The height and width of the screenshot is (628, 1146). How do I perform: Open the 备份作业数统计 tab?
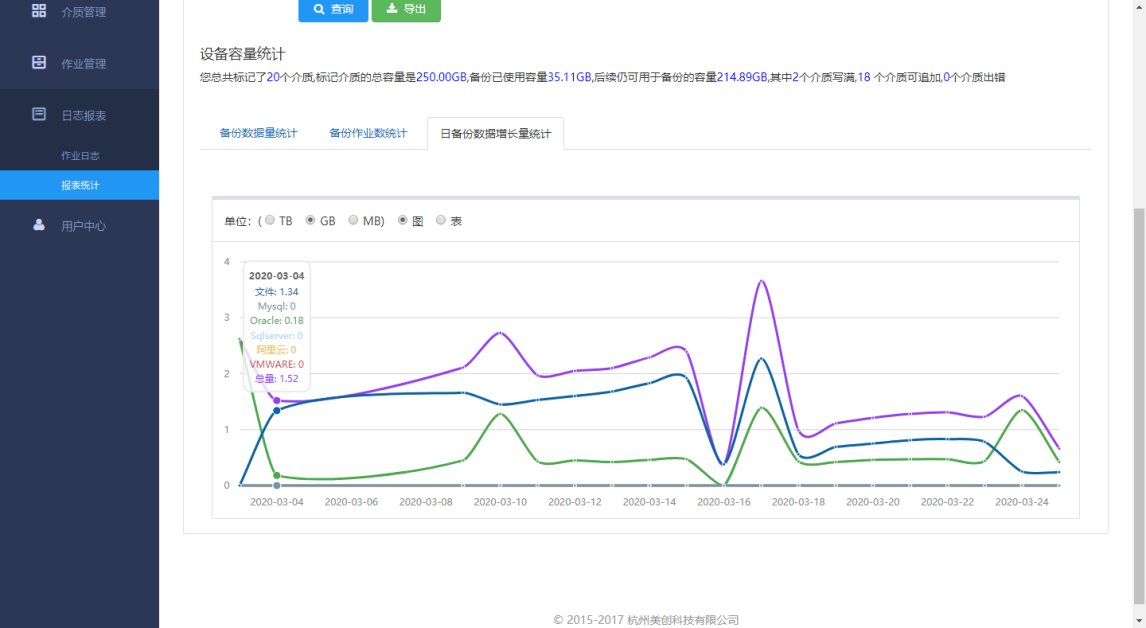click(x=368, y=133)
